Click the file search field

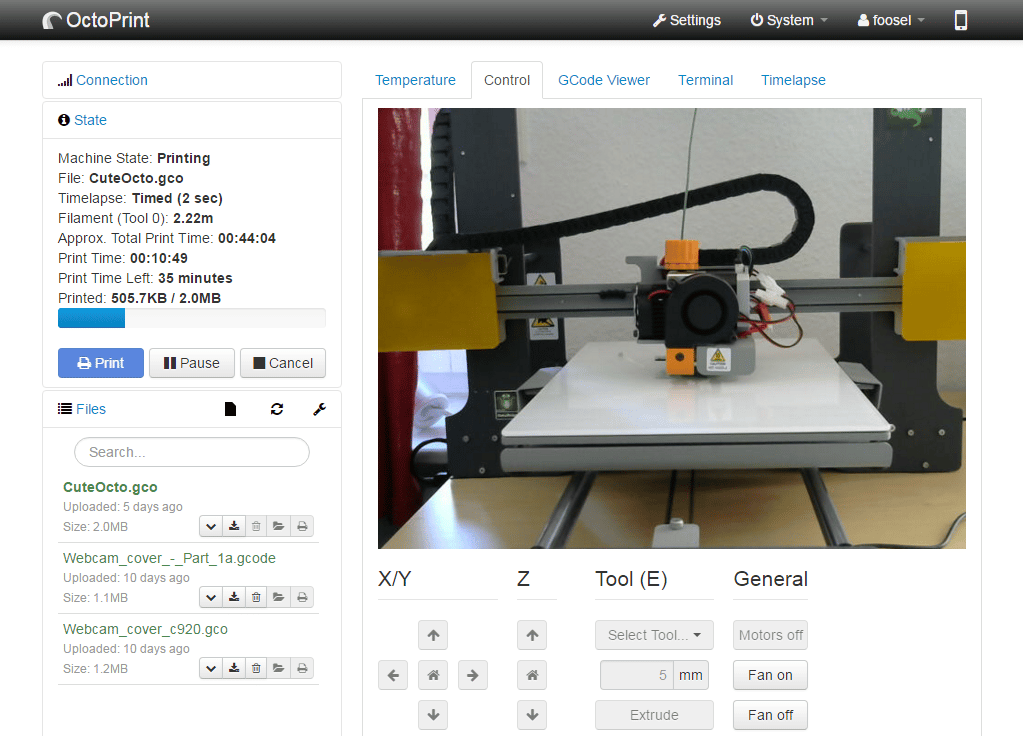192,452
